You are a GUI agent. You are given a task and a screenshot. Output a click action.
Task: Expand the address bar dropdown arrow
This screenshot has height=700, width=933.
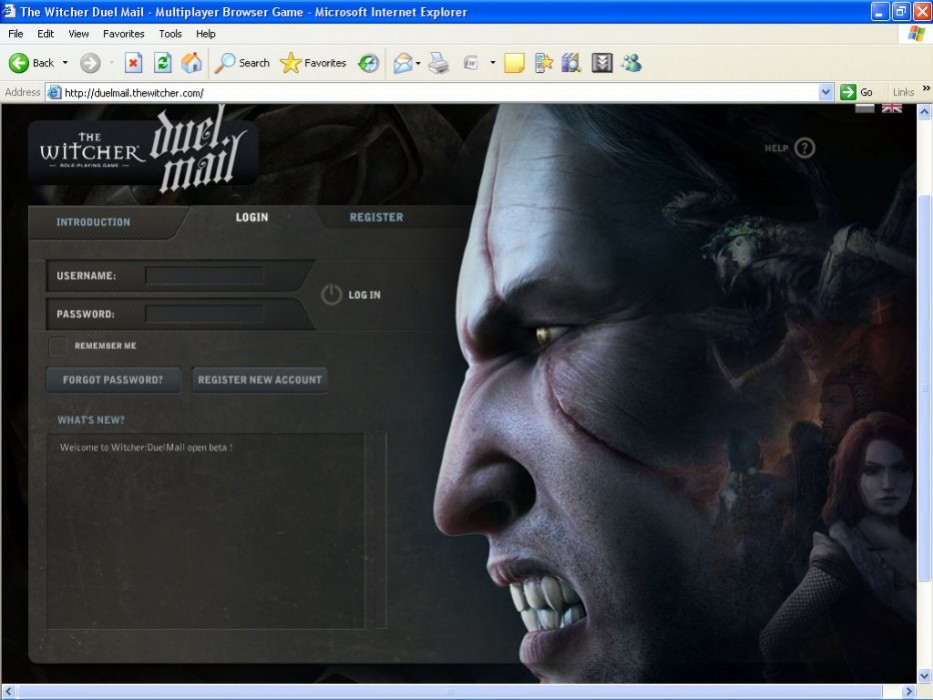pos(825,92)
